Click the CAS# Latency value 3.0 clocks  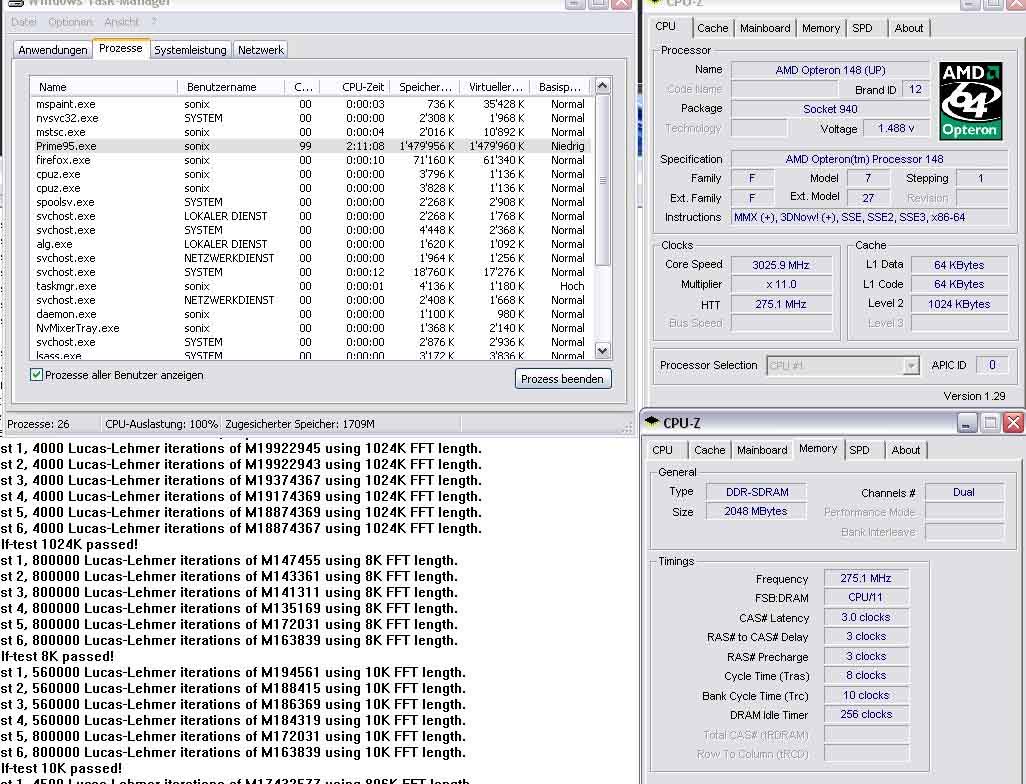(x=866, y=617)
